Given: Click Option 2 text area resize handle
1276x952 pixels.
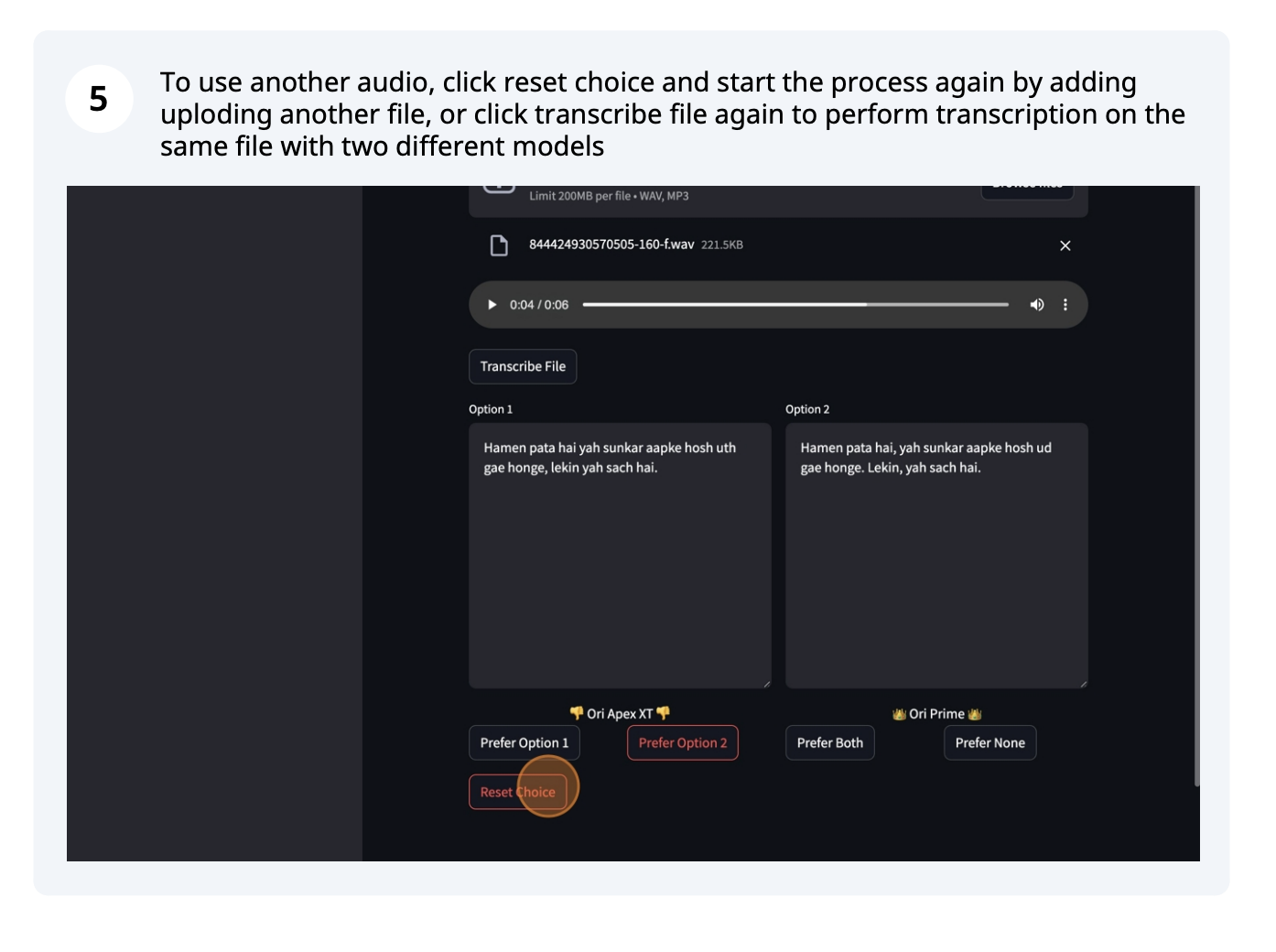Looking at the screenshot, I should point(1083,683).
